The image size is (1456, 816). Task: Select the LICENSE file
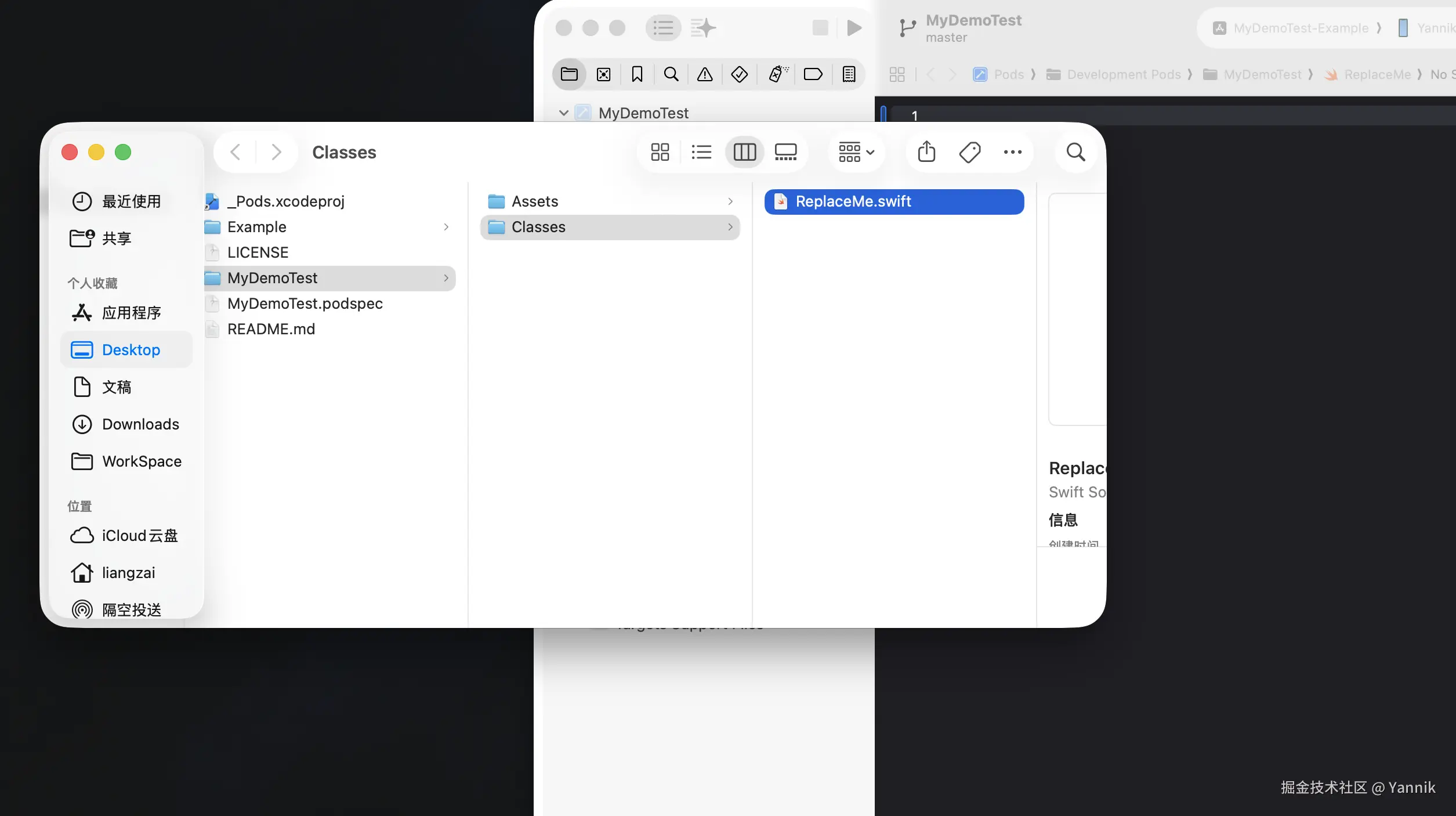[x=331, y=252]
